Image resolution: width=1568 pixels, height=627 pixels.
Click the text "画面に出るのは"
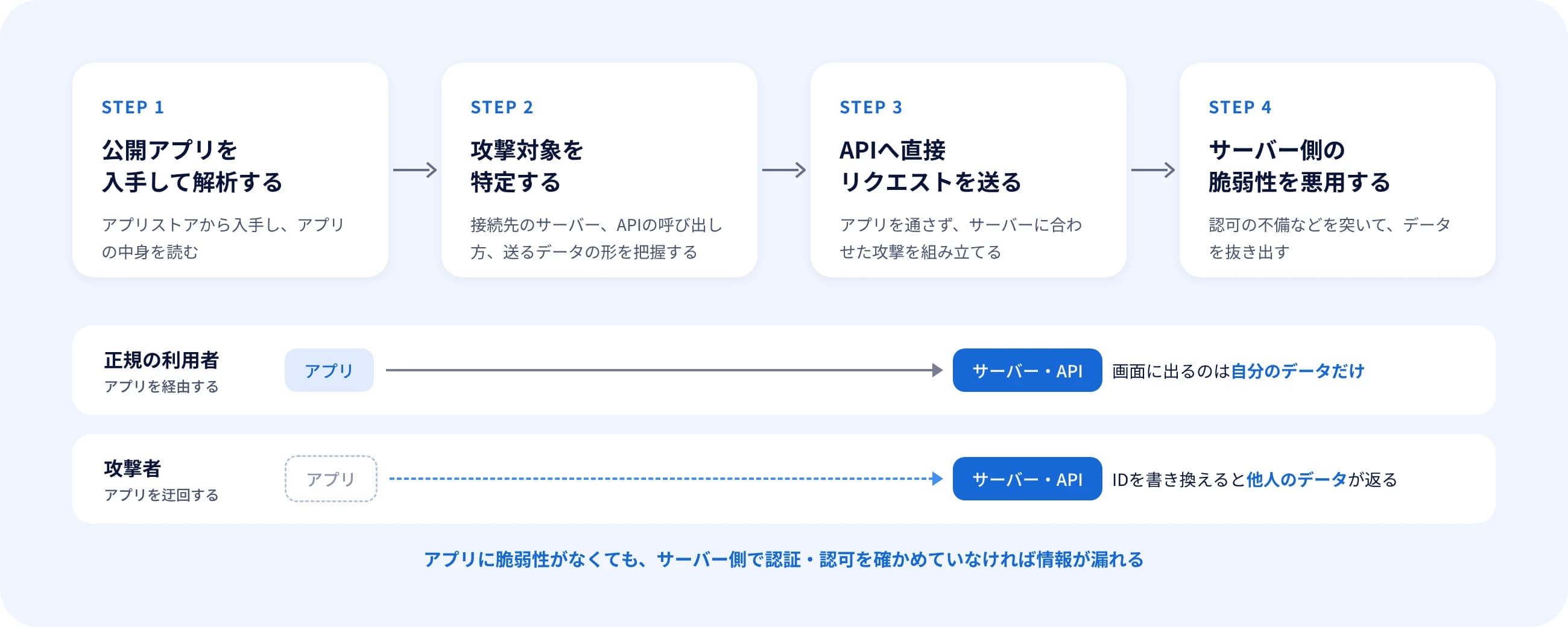[x=1171, y=371]
